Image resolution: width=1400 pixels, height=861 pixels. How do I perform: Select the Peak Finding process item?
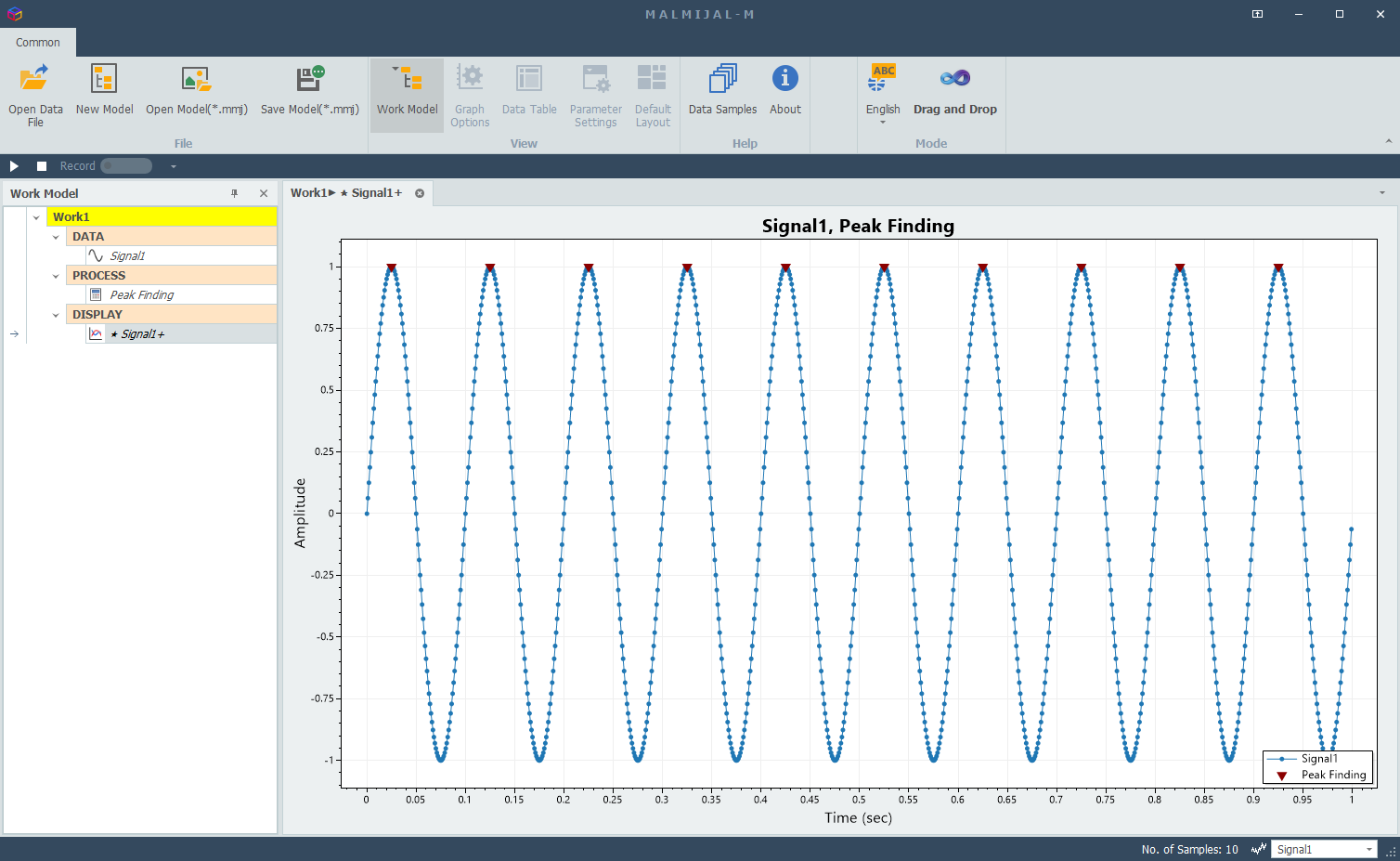181,294
